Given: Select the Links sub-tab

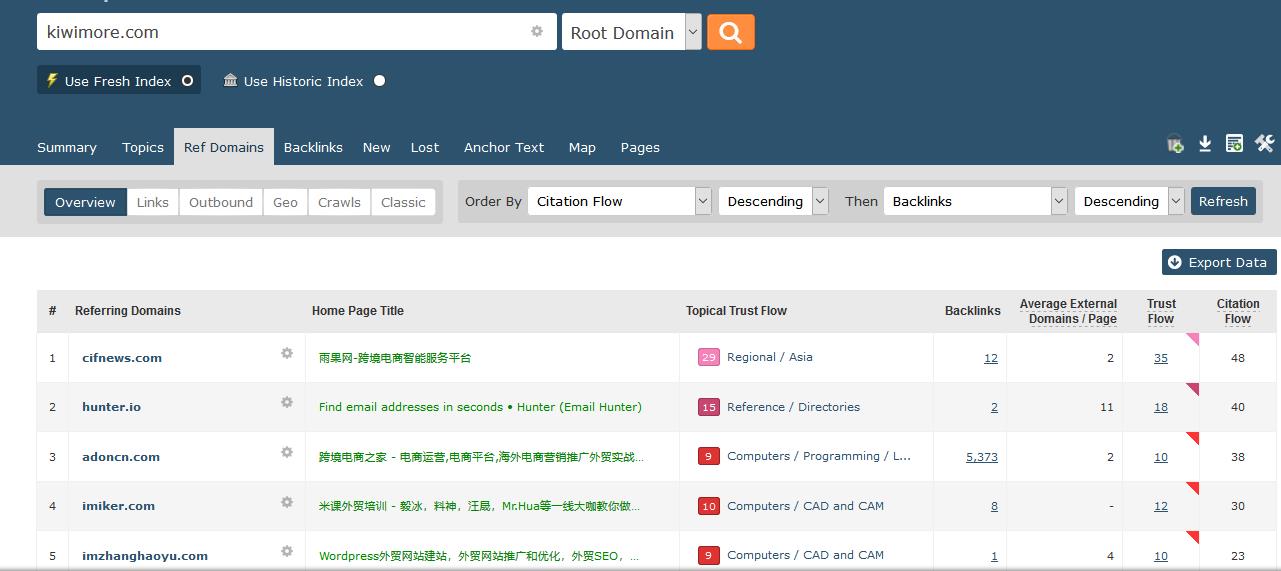Looking at the screenshot, I should point(153,202).
